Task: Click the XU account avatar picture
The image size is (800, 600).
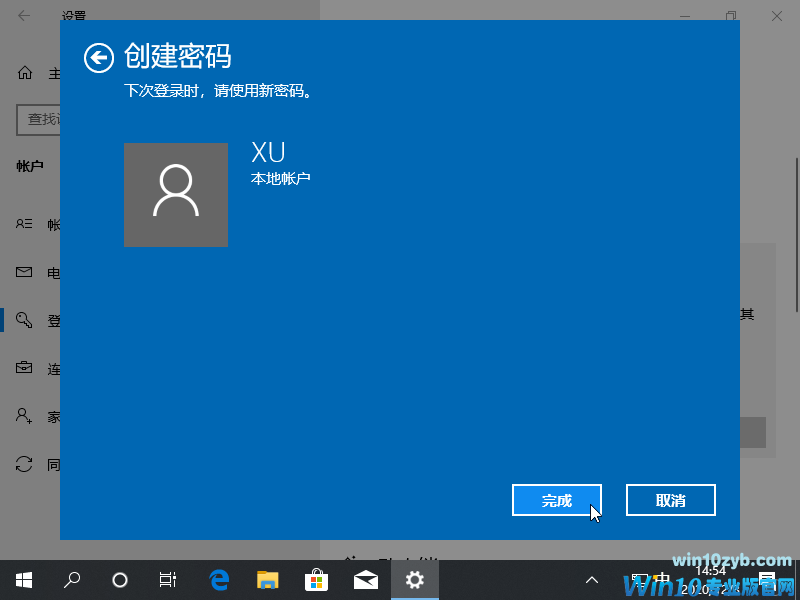Action: pos(176,194)
